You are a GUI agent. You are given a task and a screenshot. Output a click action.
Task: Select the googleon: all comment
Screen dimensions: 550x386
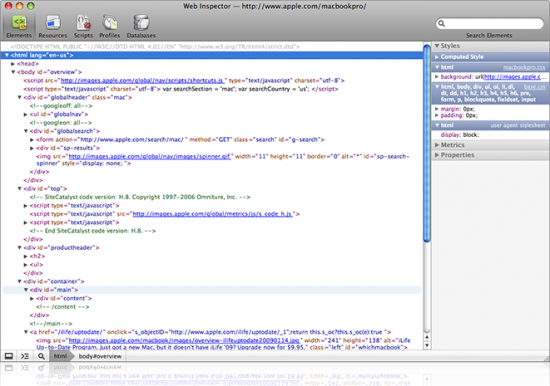coord(61,122)
